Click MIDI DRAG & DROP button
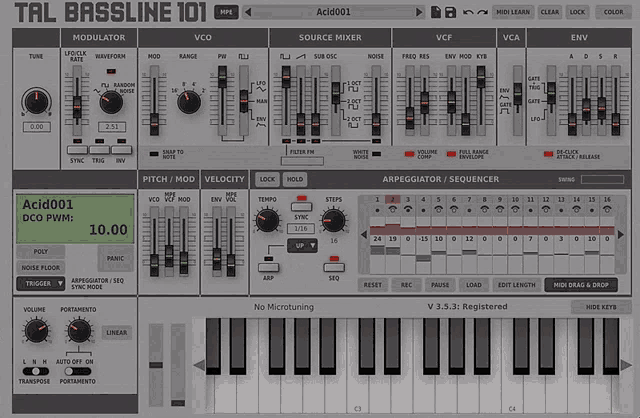The image size is (640, 418). tap(580, 285)
